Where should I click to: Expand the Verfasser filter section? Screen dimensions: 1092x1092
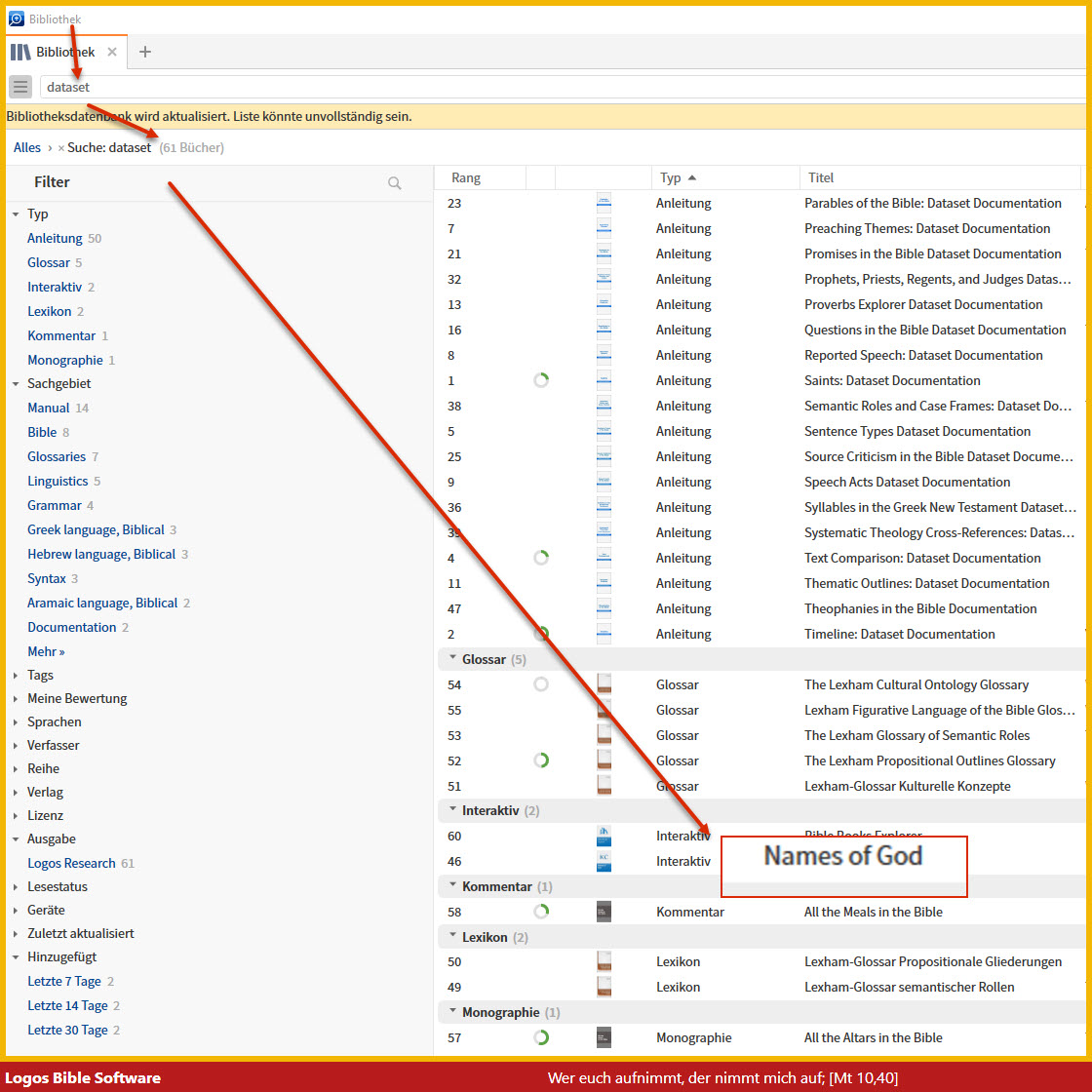click(16, 745)
